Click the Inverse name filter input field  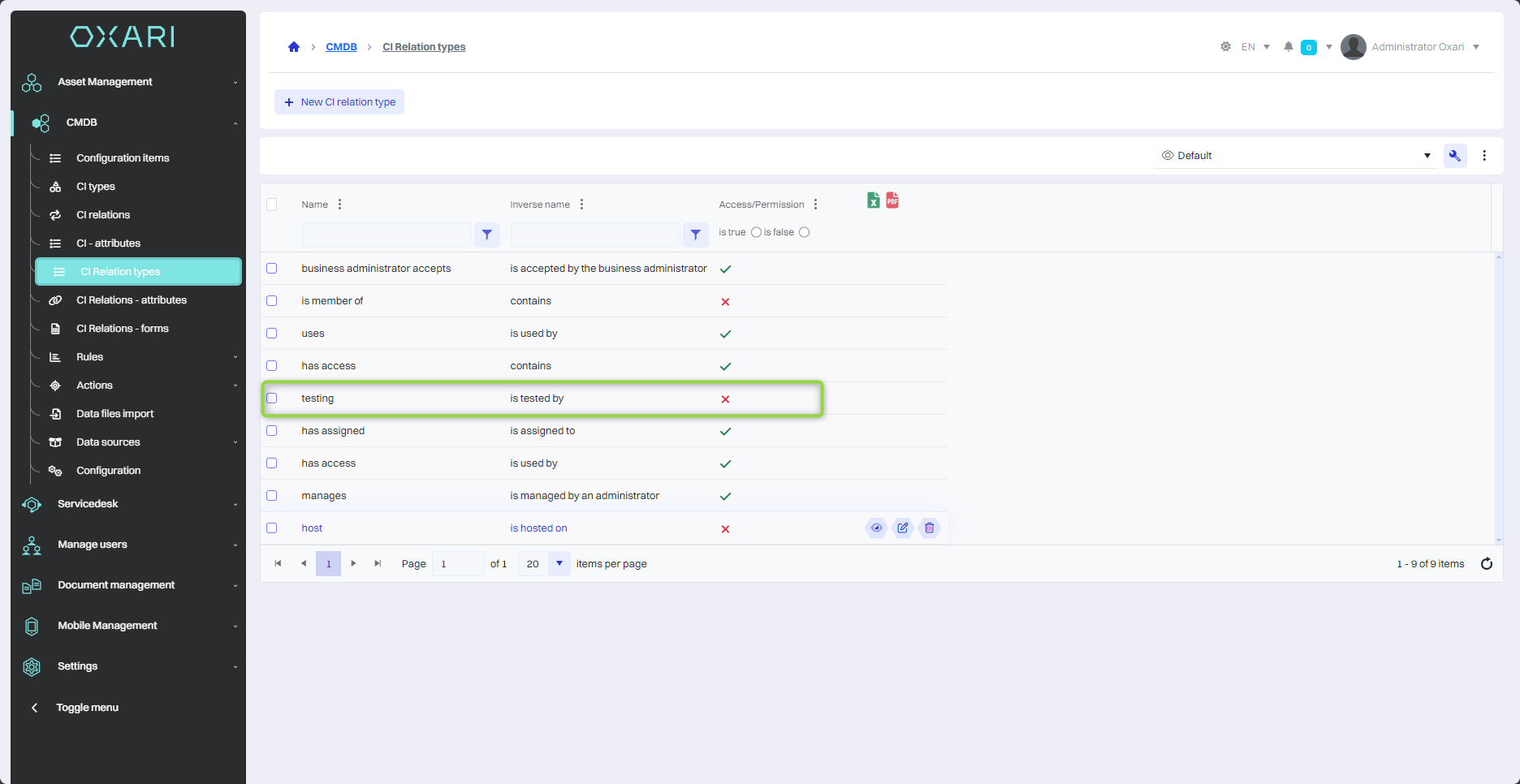pyautogui.click(x=595, y=235)
